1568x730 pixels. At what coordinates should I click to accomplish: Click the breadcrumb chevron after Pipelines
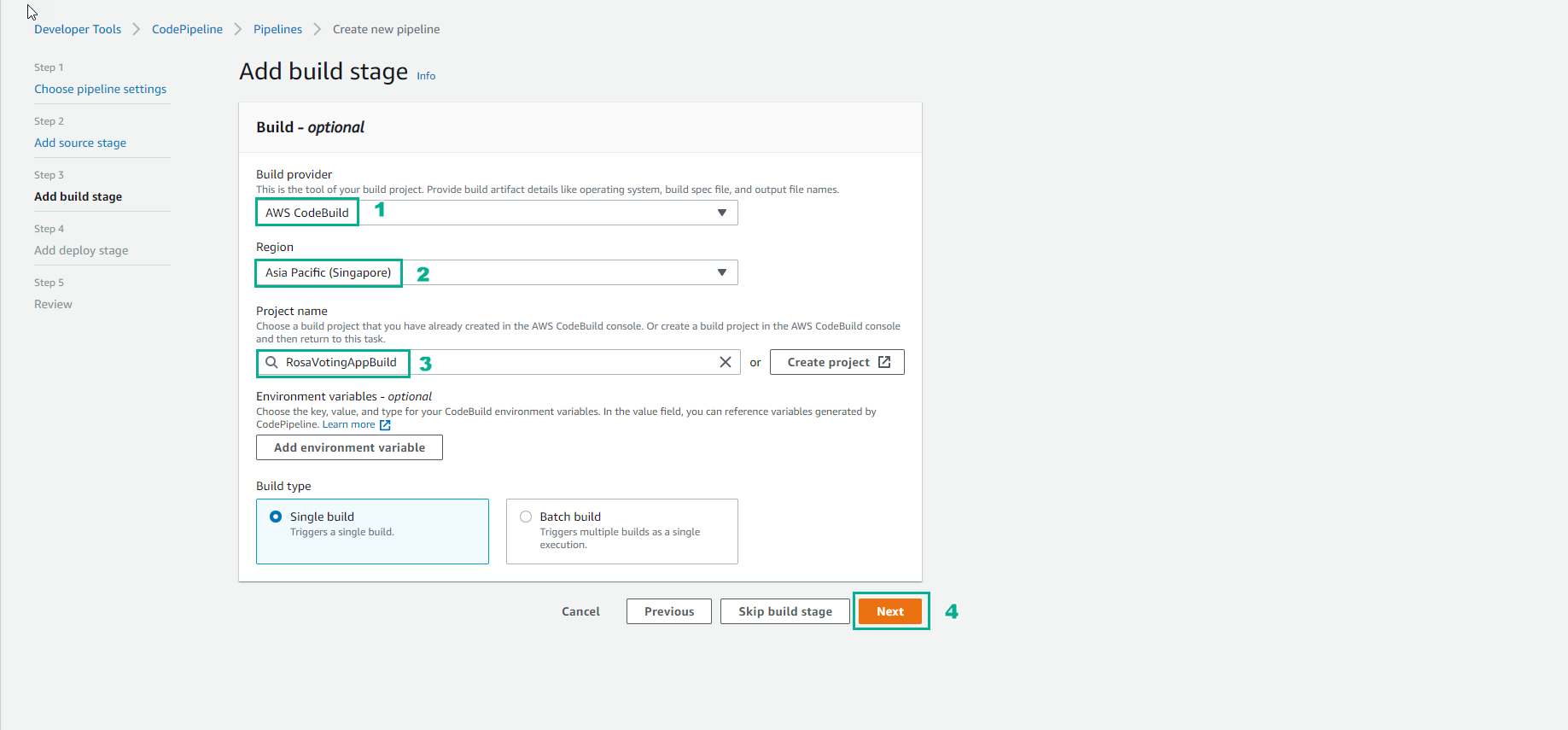tap(318, 30)
